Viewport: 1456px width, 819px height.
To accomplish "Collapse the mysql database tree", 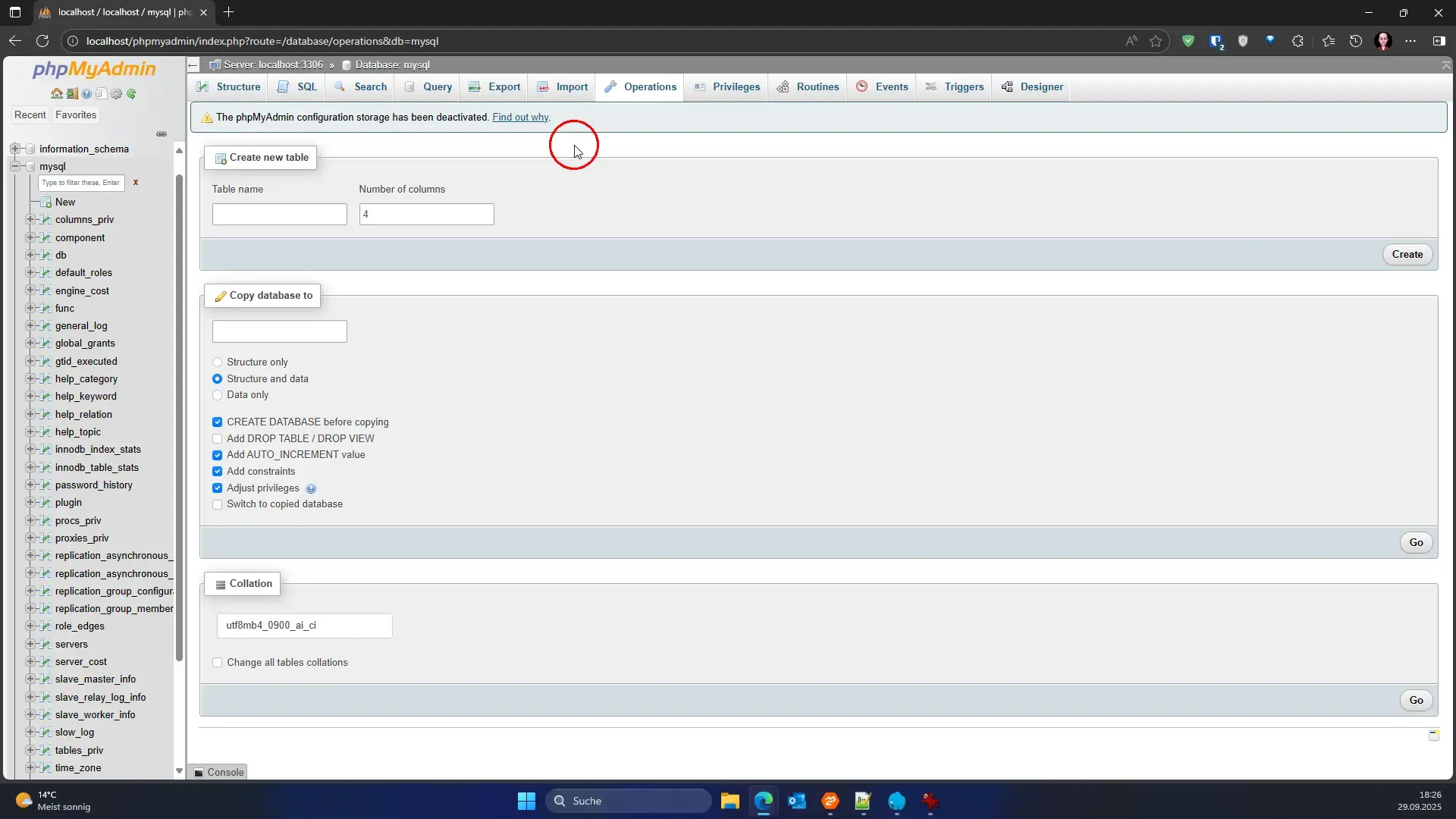I will [15, 166].
